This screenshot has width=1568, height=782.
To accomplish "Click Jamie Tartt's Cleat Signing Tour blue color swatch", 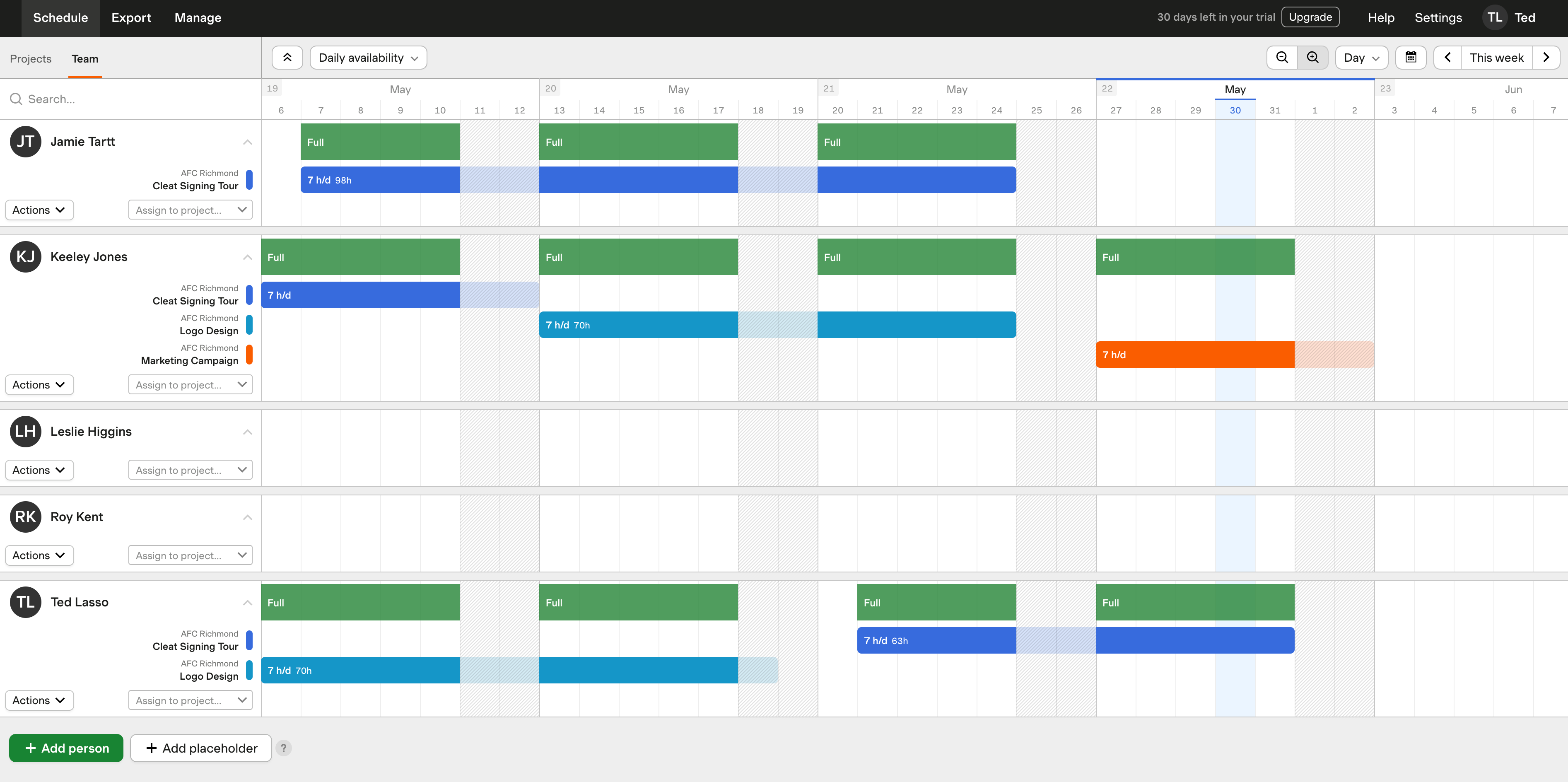I will tap(249, 179).
